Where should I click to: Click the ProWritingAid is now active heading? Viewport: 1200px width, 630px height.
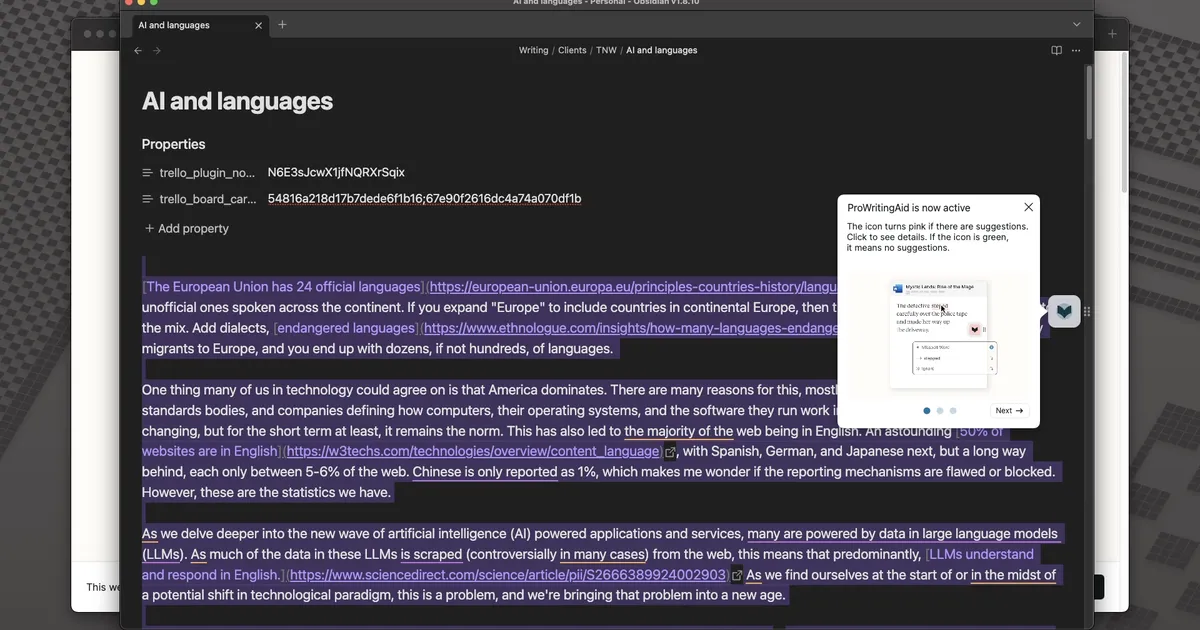click(x=909, y=208)
